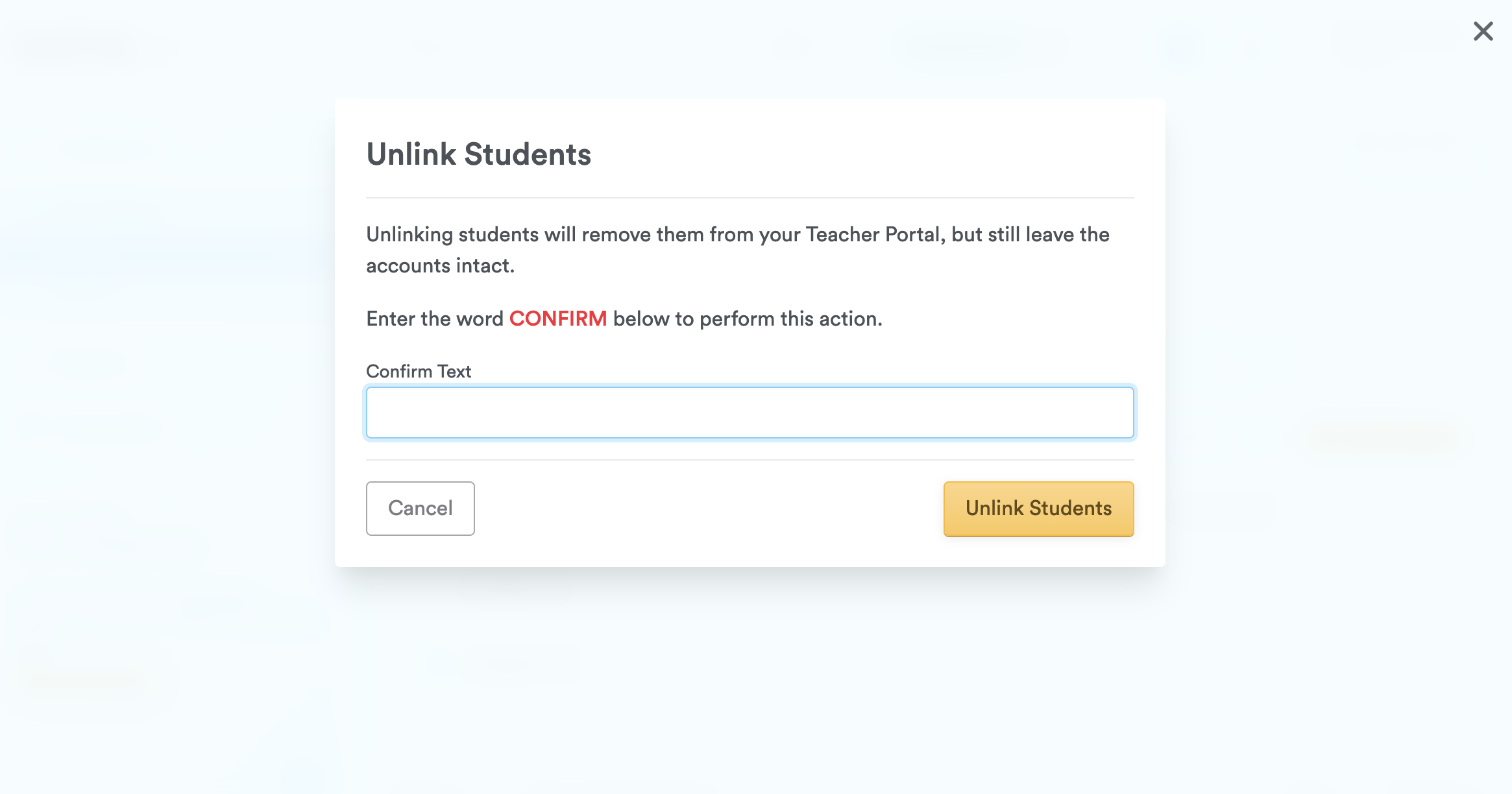Click the red CONFIRM word

pyautogui.click(x=558, y=319)
